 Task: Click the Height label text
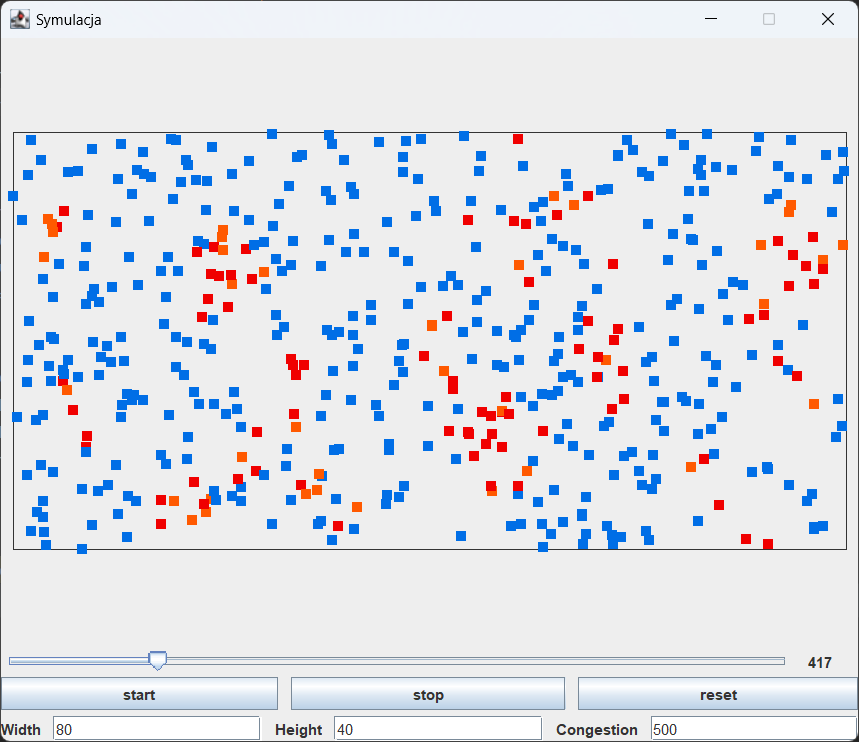point(297,729)
